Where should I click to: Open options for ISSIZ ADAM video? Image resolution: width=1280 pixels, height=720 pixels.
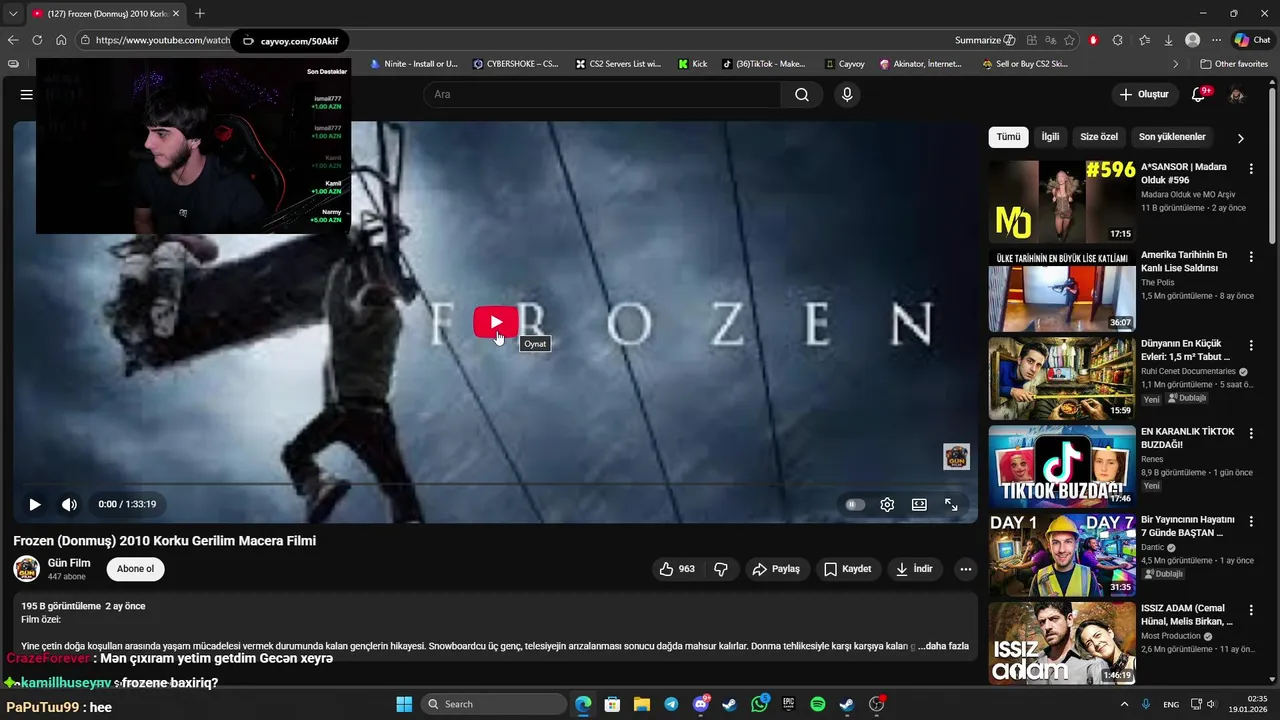point(1250,610)
